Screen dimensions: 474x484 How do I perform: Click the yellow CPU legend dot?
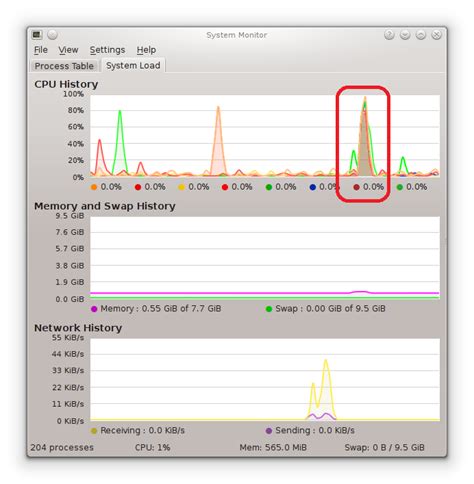click(181, 187)
